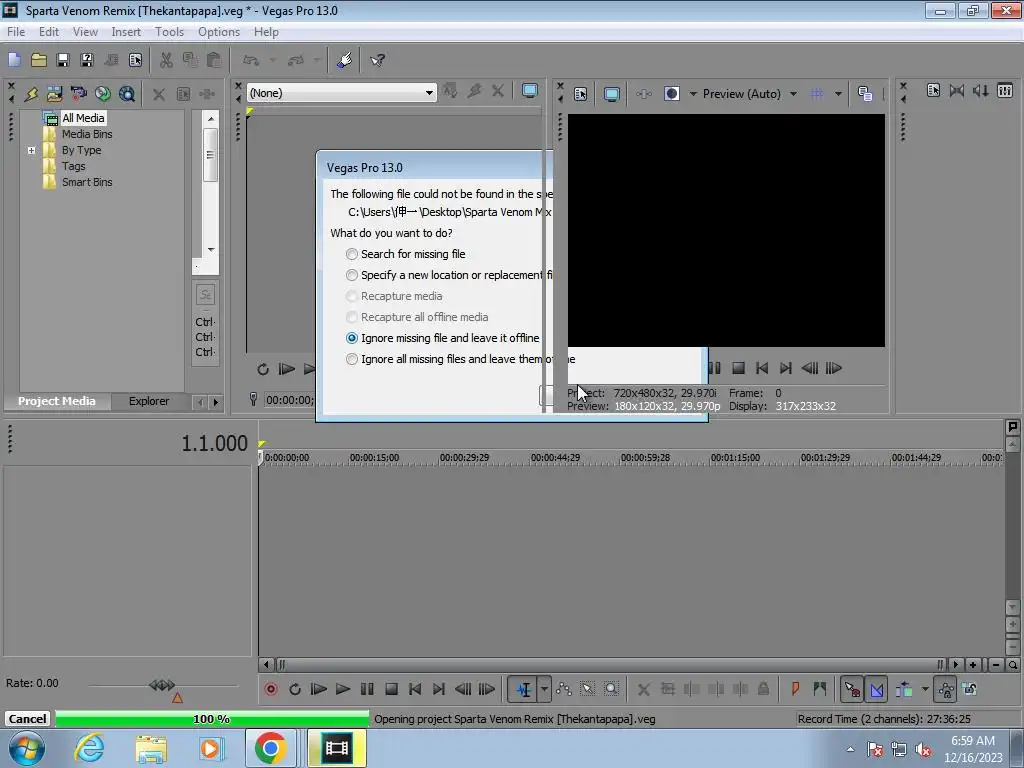Select the Zoom edit tool magnifier
Image resolution: width=1024 pixels, height=768 pixels.
pyautogui.click(x=611, y=689)
